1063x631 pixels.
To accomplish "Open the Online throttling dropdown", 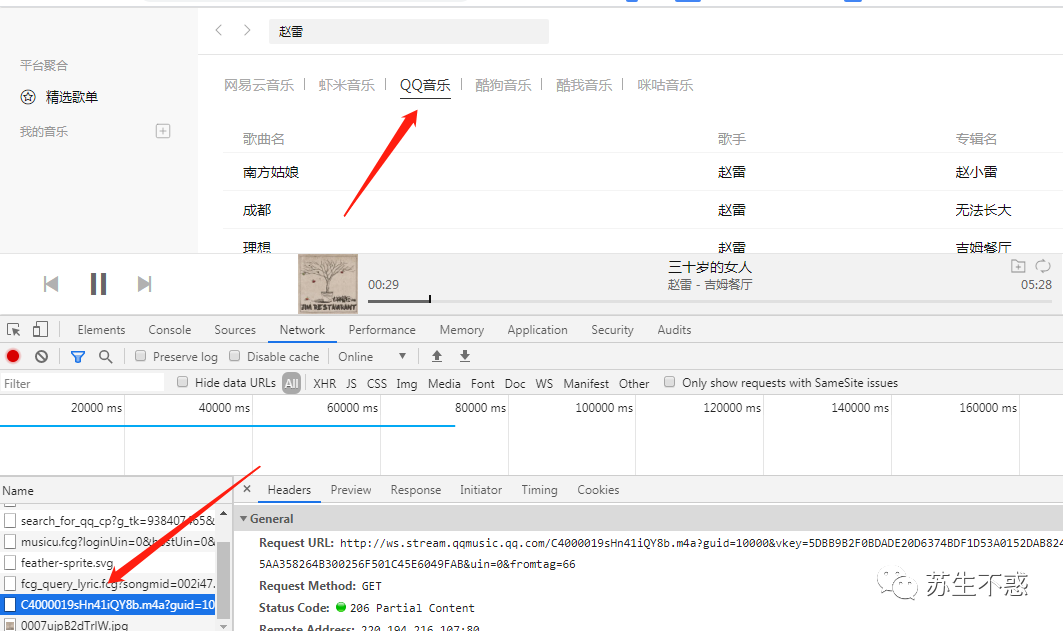I will pyautogui.click(x=372, y=357).
